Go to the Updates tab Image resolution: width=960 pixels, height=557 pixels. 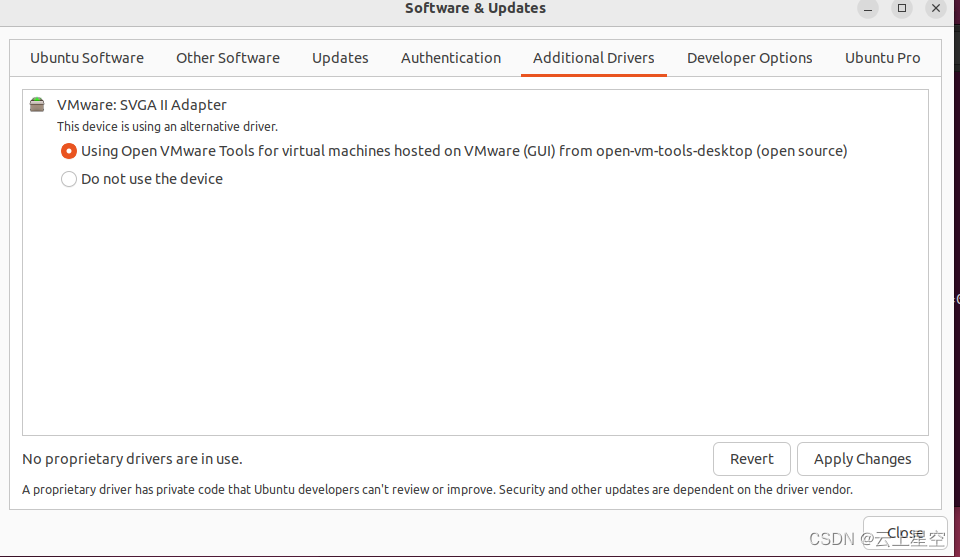click(340, 58)
